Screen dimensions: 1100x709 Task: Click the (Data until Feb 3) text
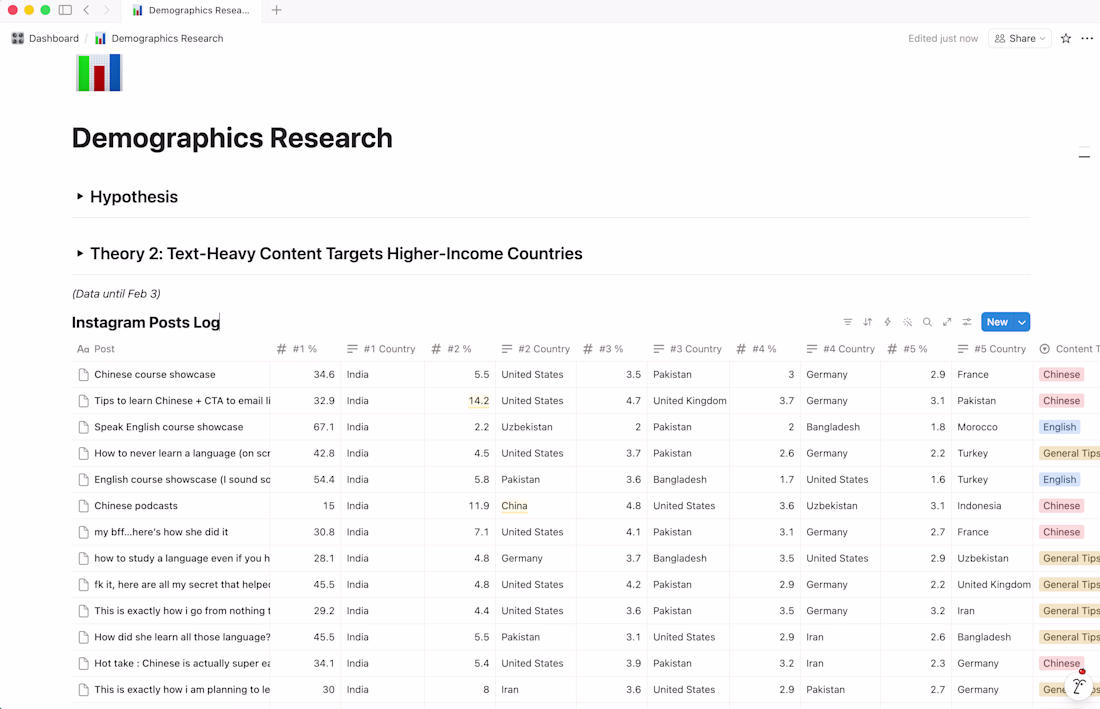[x=116, y=294]
